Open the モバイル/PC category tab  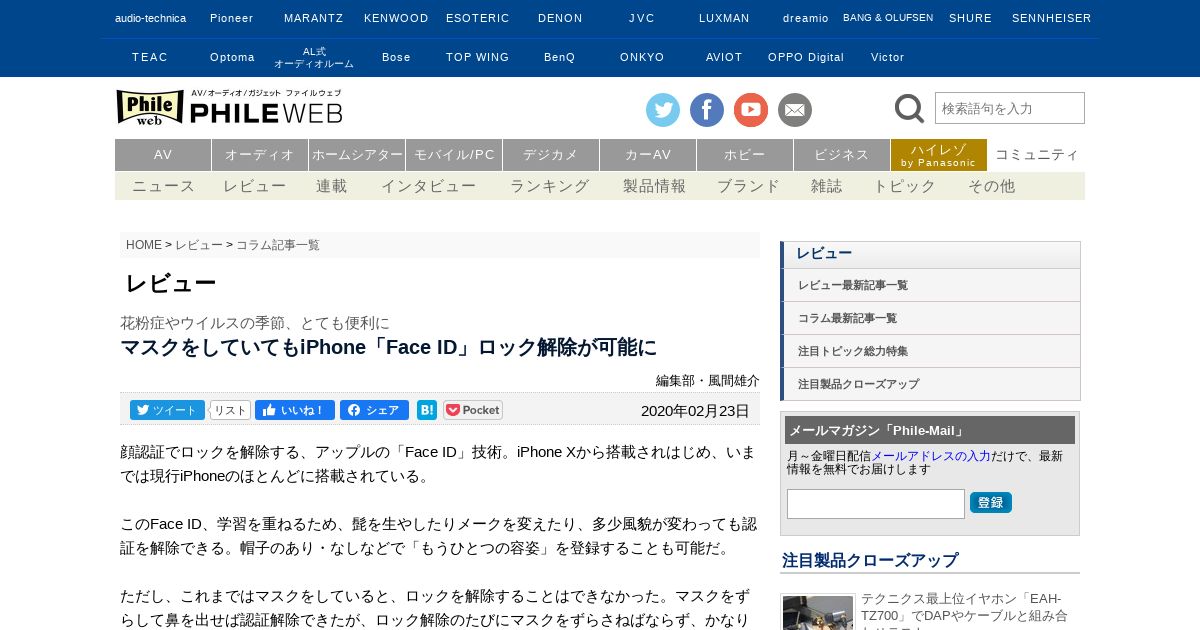[x=454, y=155]
